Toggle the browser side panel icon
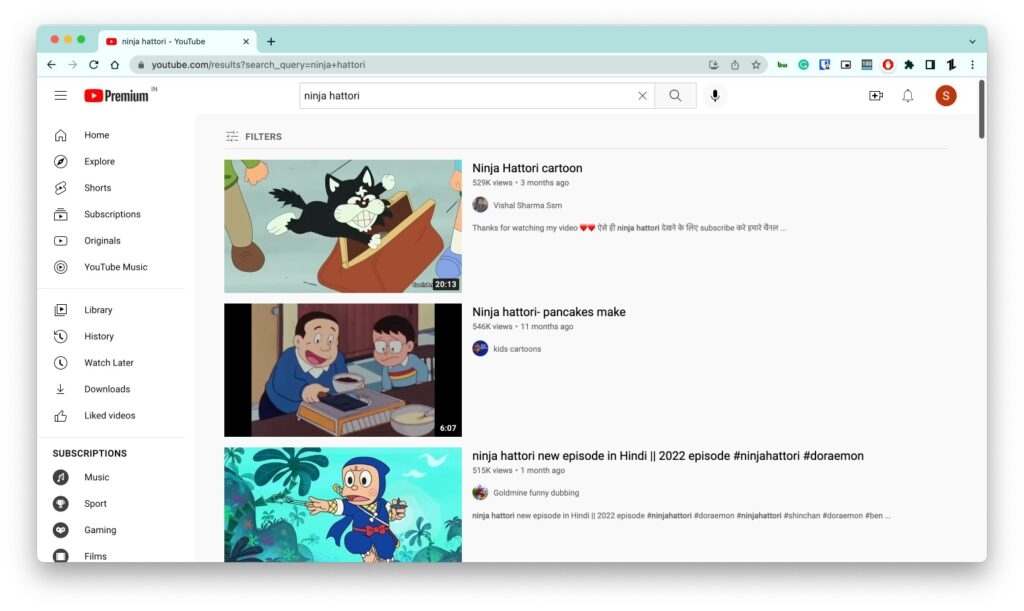Screen dimensions: 1024x611 click(x=930, y=65)
